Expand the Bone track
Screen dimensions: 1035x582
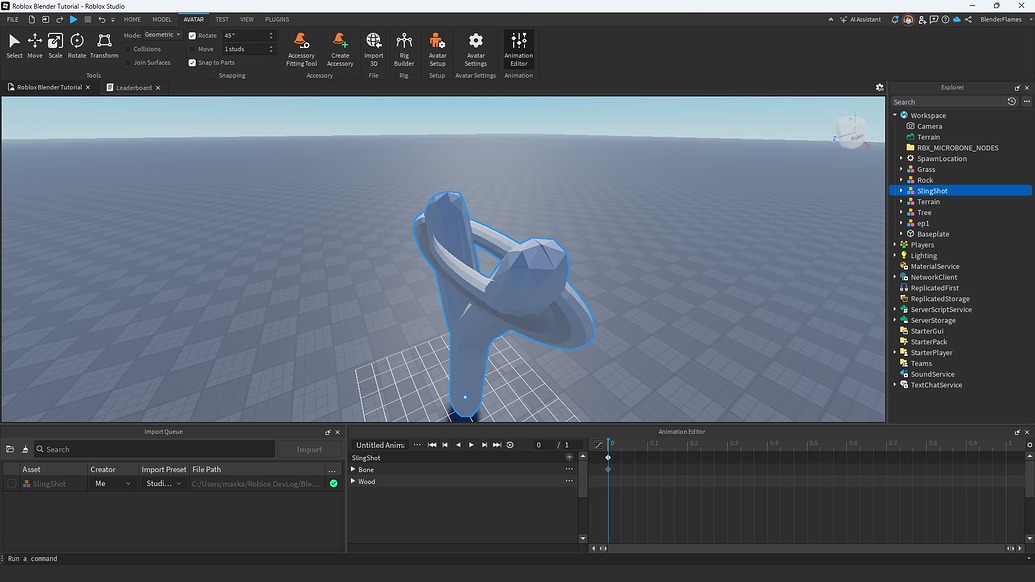[x=353, y=470]
